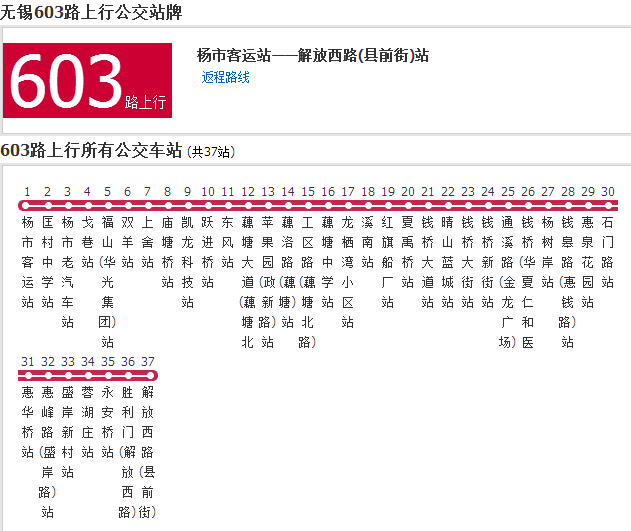Click the station count 共37站
Viewport: 631px width, 531px height.
[211, 152]
